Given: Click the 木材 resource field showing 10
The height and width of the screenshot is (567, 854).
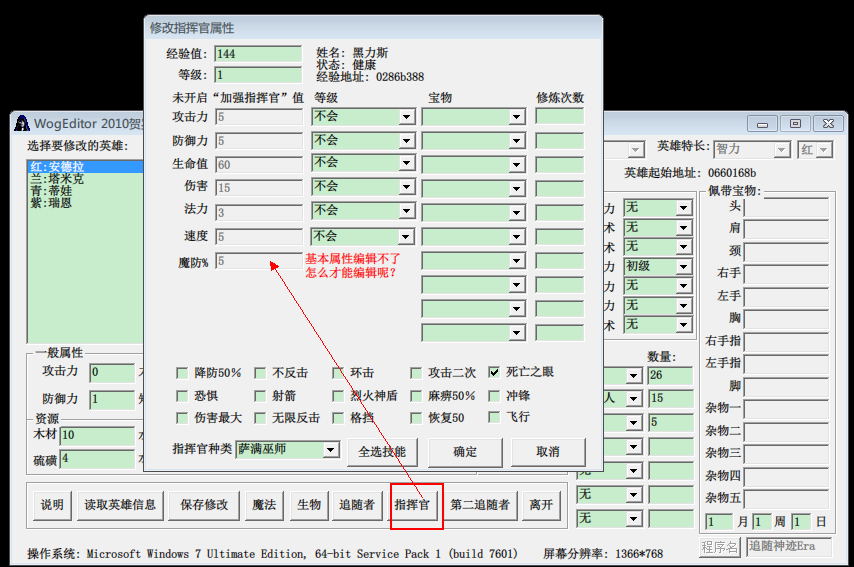Looking at the screenshot, I should (x=97, y=435).
